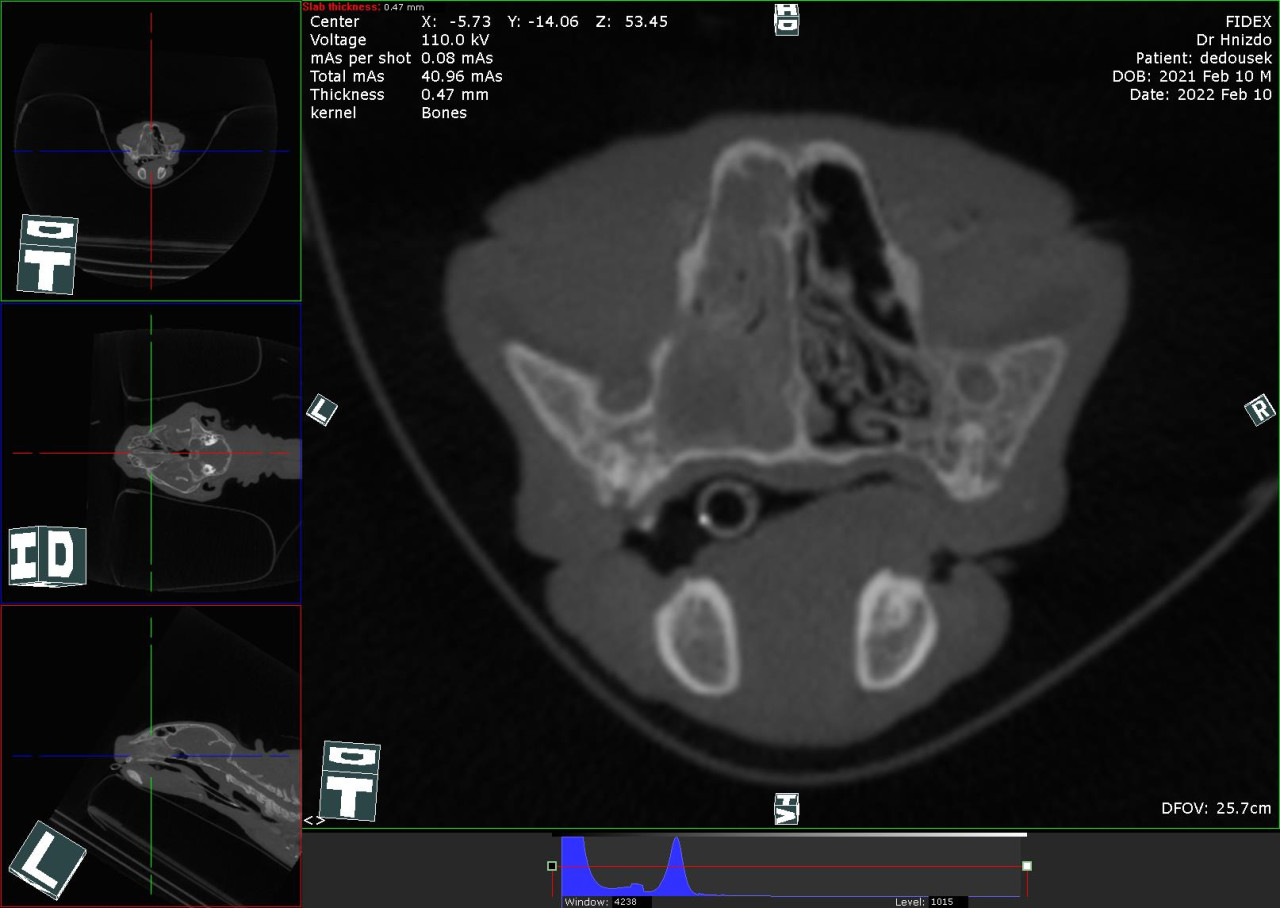Image resolution: width=1280 pixels, height=908 pixels.
Task: Click the L orientation cube in sagittal thumbnail
Action: coord(47,859)
